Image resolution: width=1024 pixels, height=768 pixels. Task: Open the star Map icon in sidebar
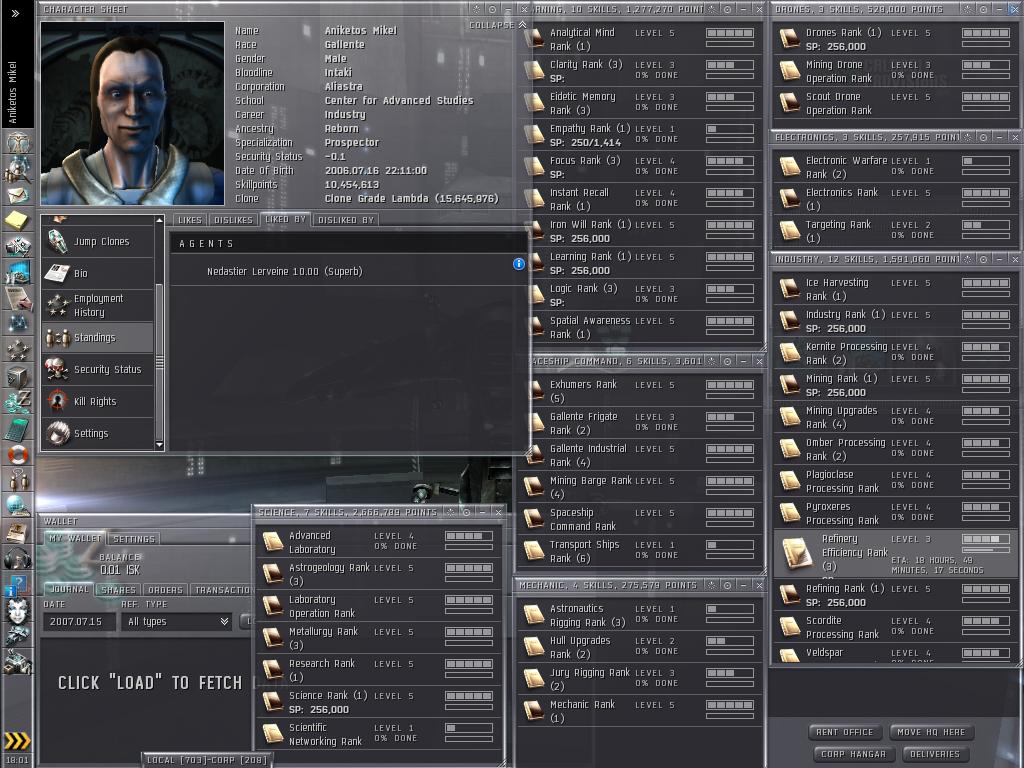18,323
